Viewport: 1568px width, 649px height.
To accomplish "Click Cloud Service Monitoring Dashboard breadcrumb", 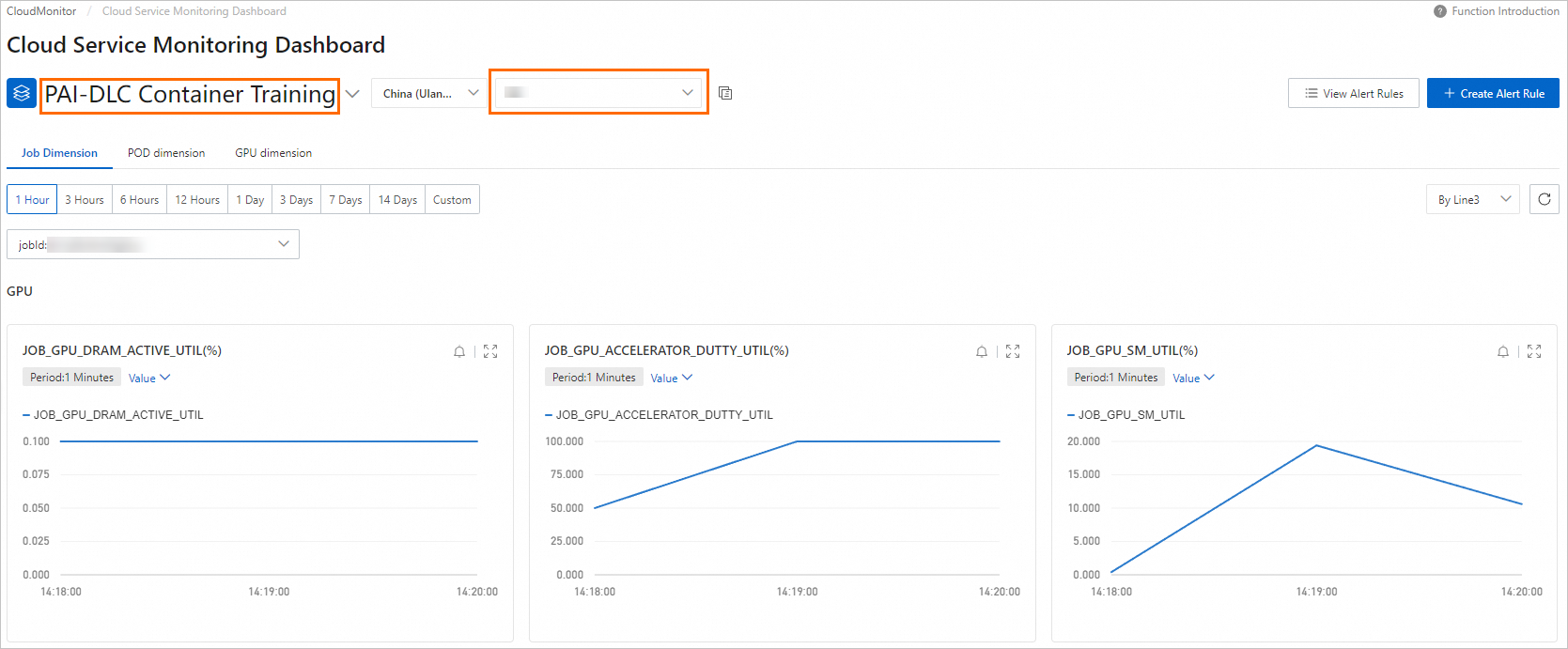I will click(x=194, y=11).
